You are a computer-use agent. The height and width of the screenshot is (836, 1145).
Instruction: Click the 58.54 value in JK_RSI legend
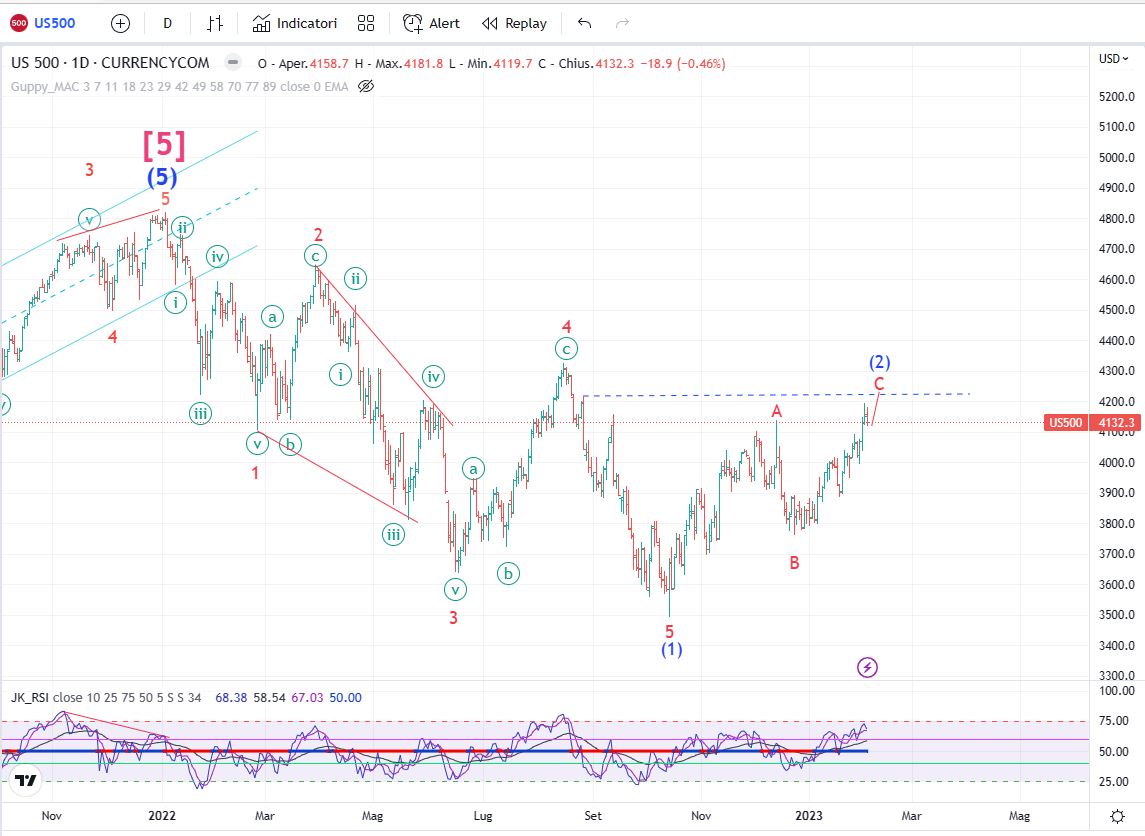click(x=269, y=697)
